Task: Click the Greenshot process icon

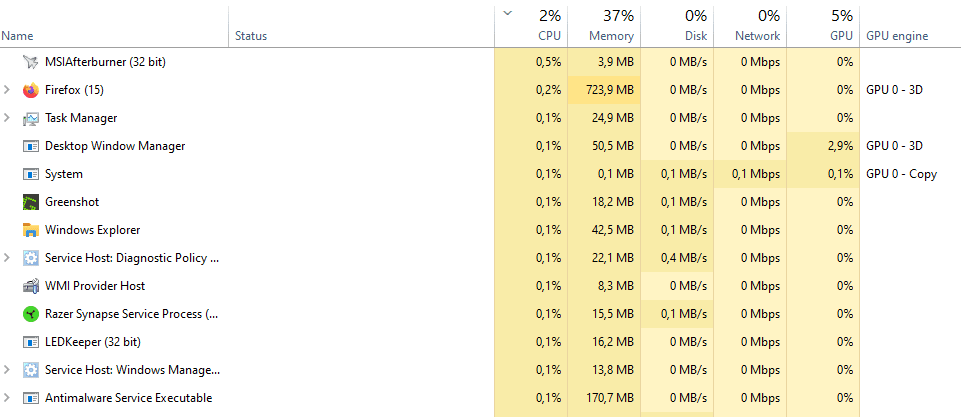Action: click(x=30, y=202)
